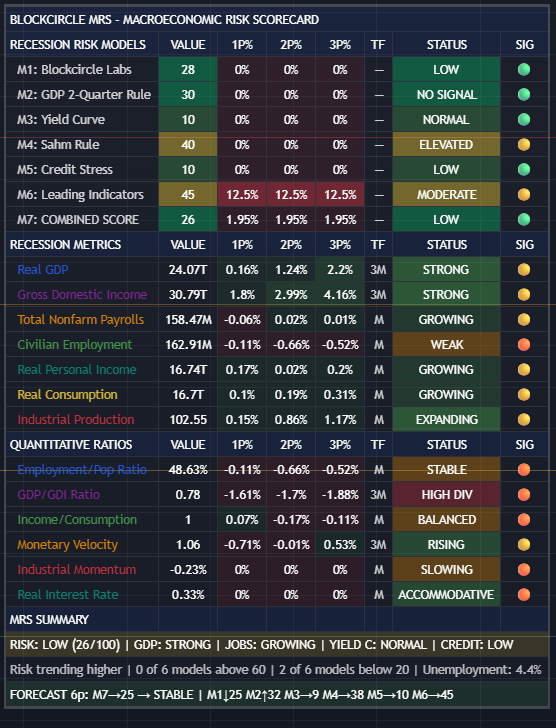Screen dimensions: 556x728
Task: Click the NO SIGNAL status cell
Action: point(446,95)
